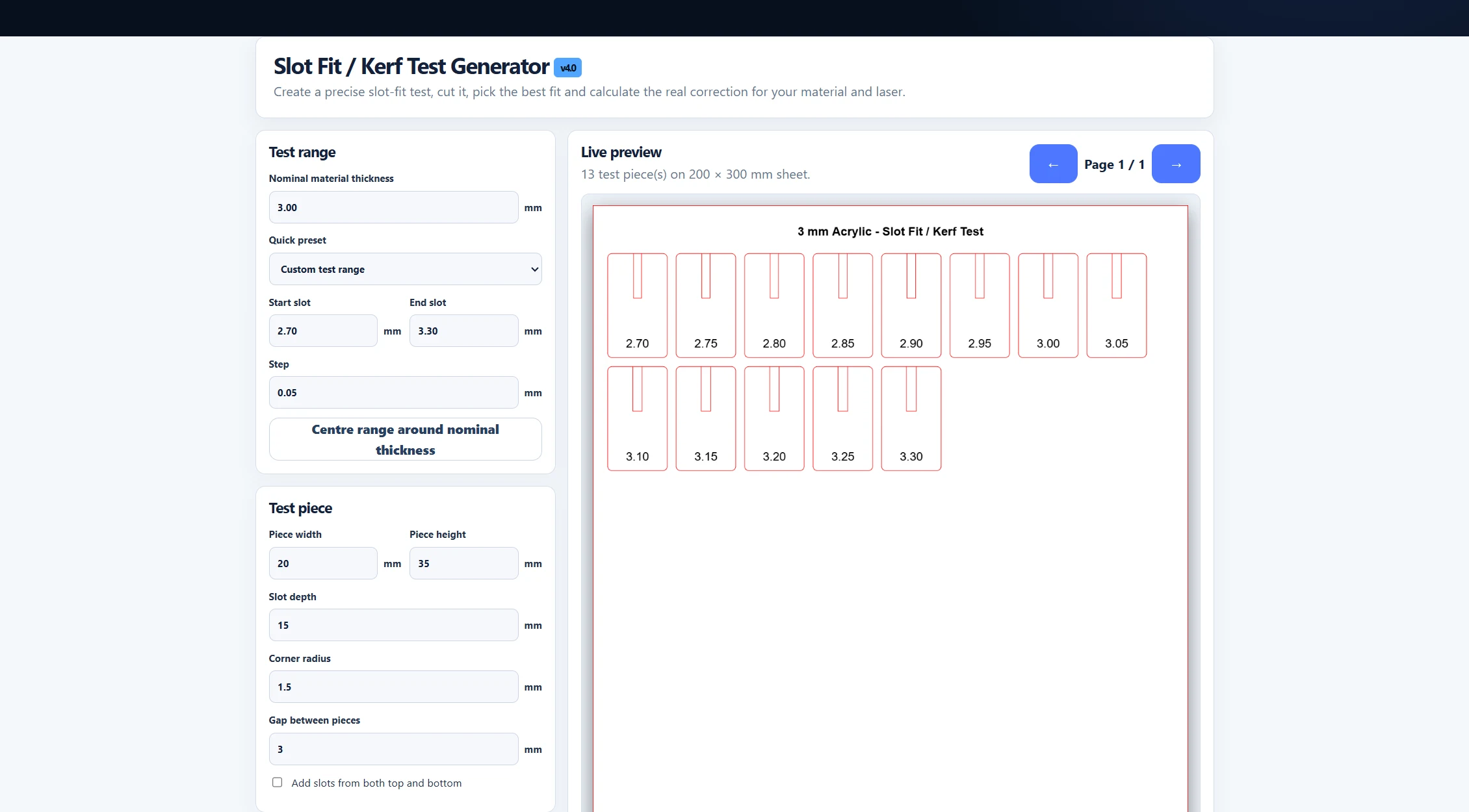Image resolution: width=1469 pixels, height=812 pixels.
Task: Select the 3.20 test piece in preview
Action: pos(774,418)
